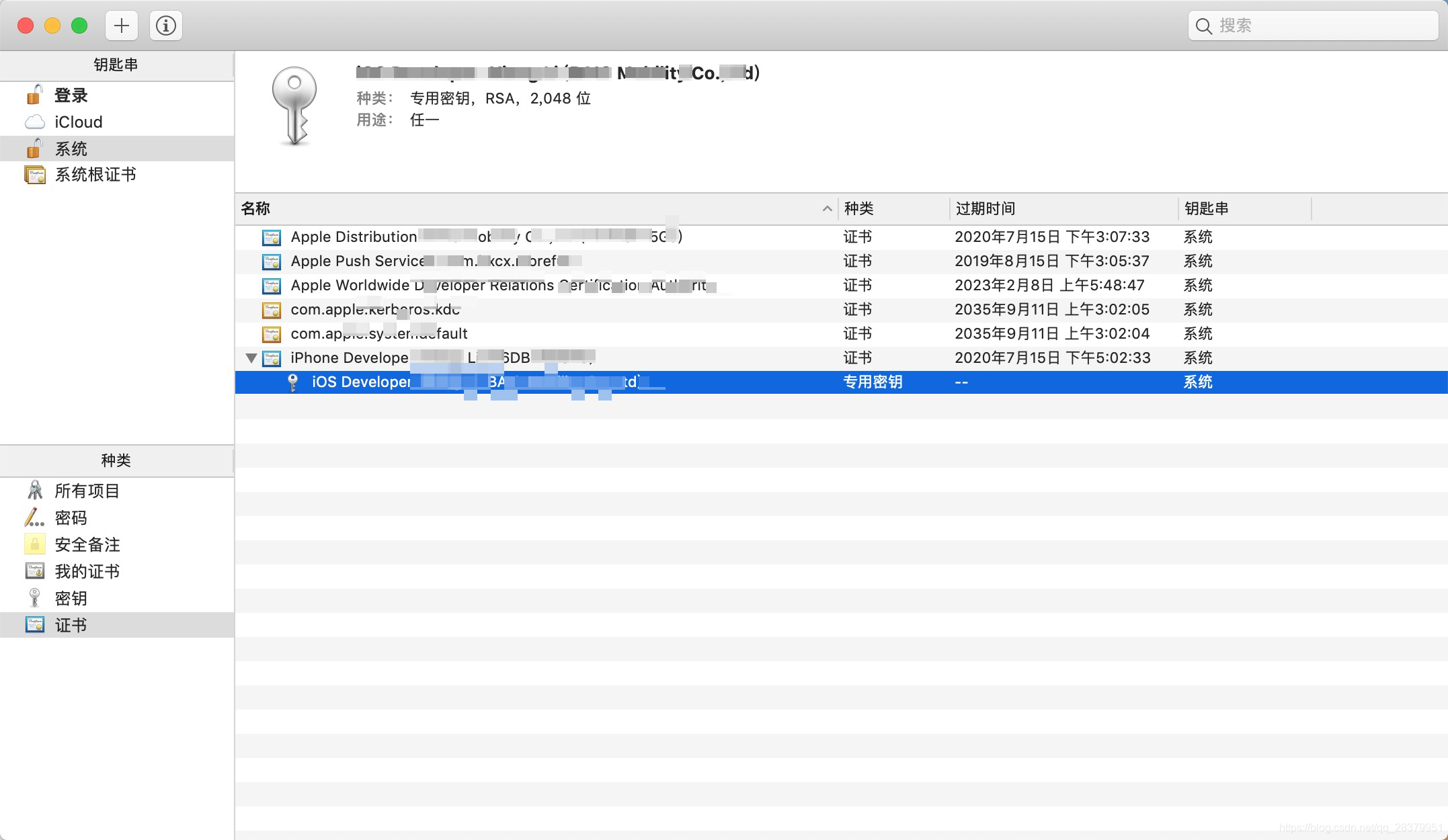Click the unlocked padlock icon beside 登录

(34, 95)
